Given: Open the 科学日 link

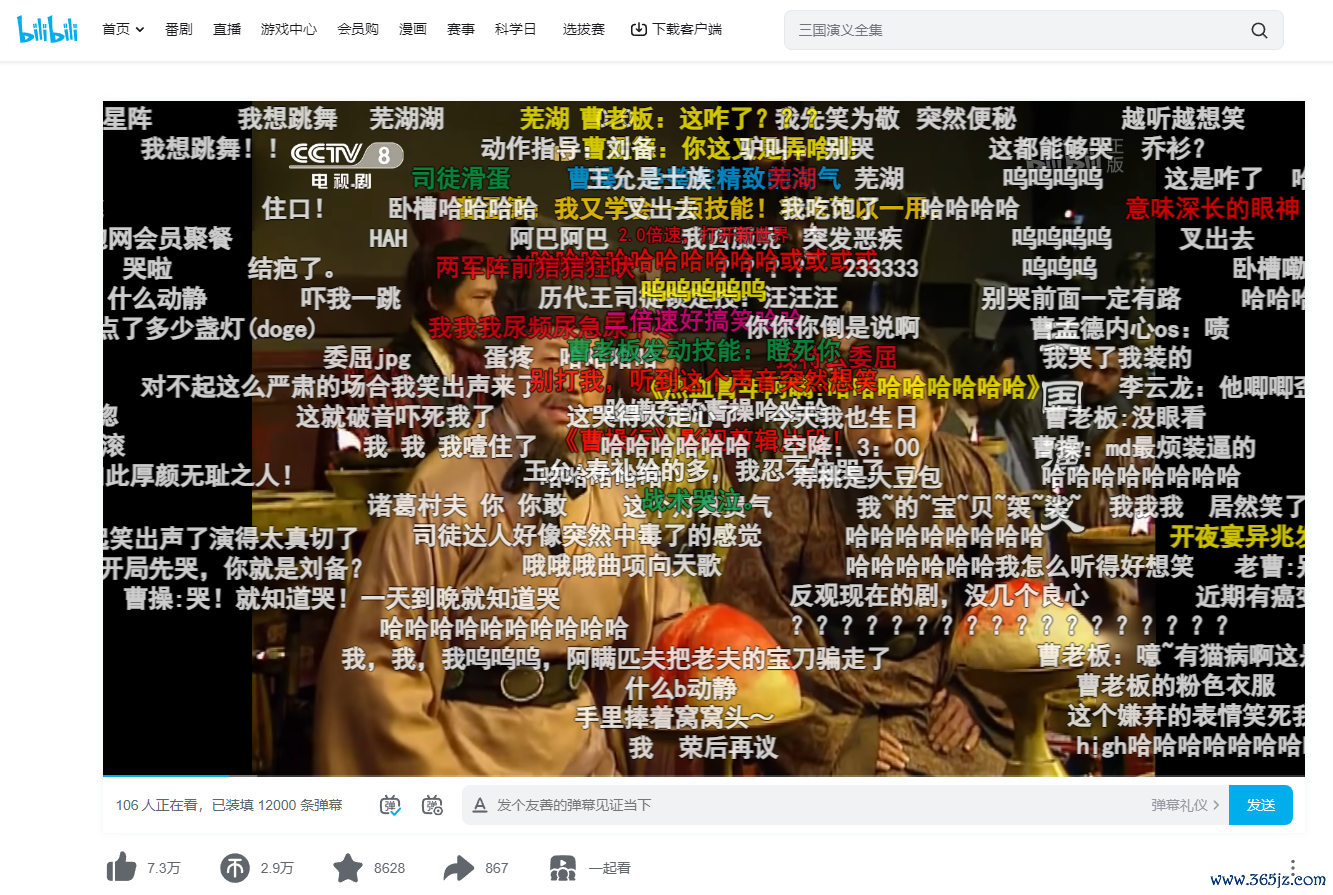Looking at the screenshot, I should click(x=516, y=29).
